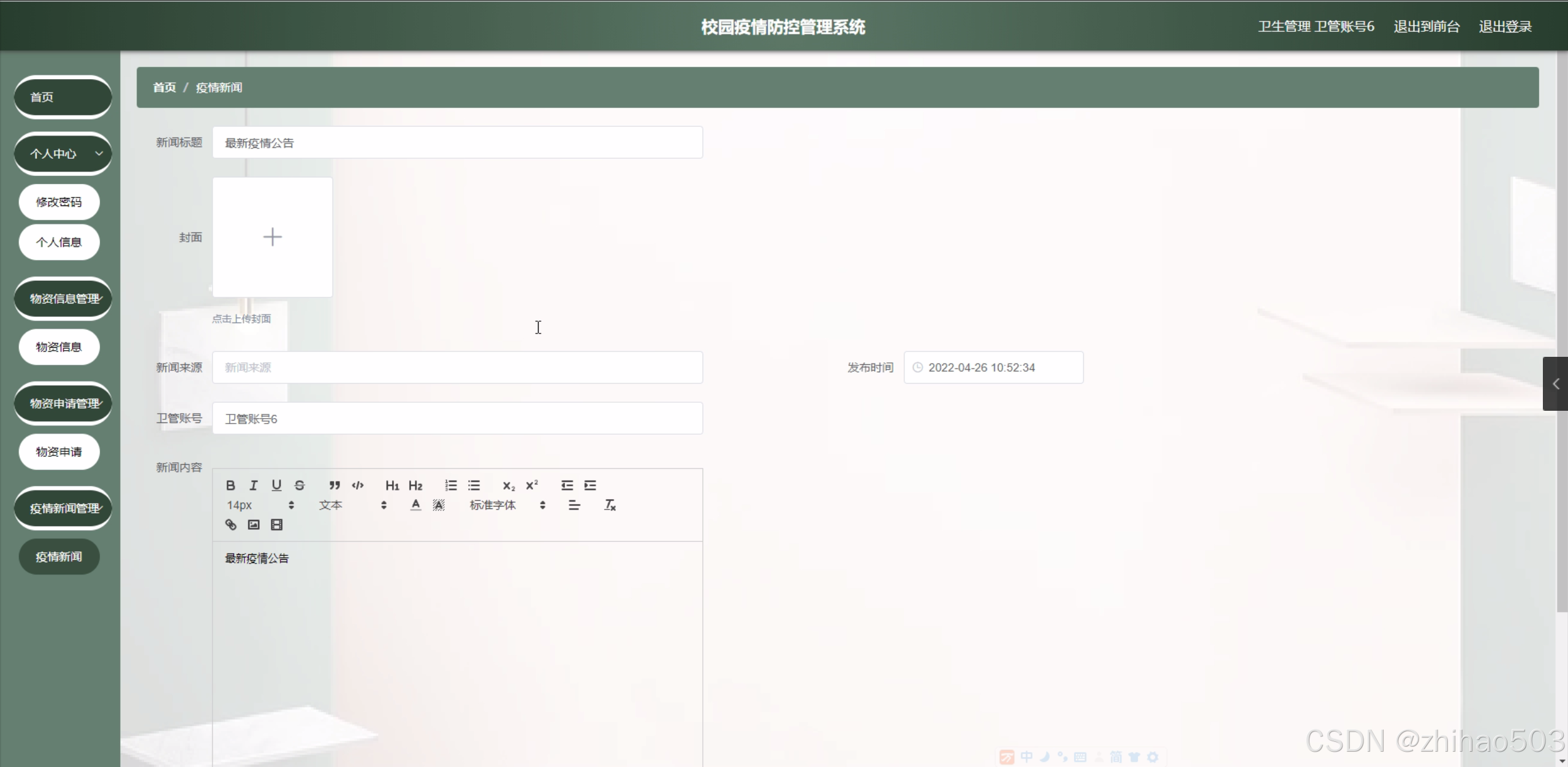The image size is (1568, 767).
Task: Insert code block in editor
Action: [358, 485]
